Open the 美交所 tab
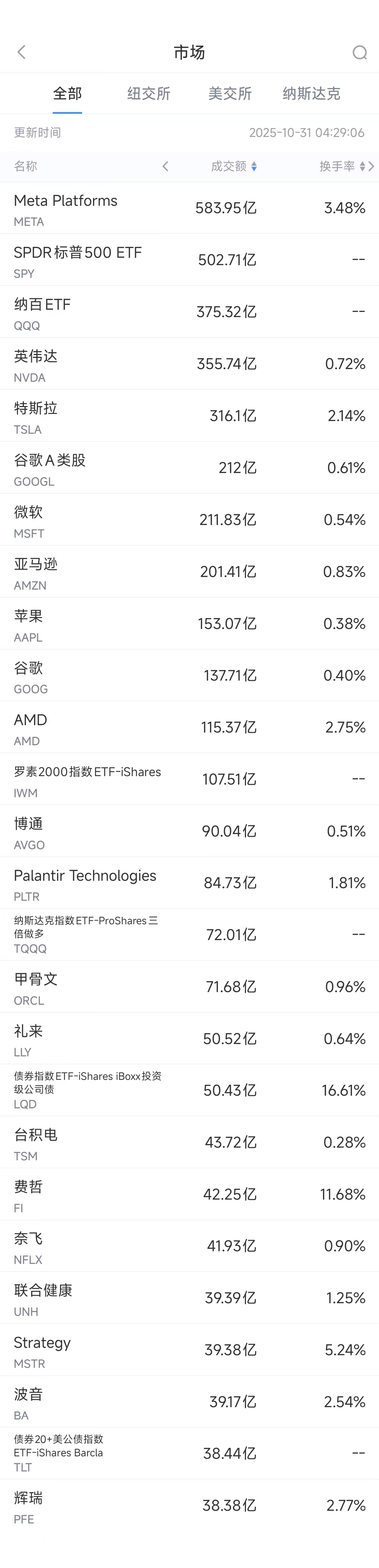The image size is (379, 1568). coord(230,93)
